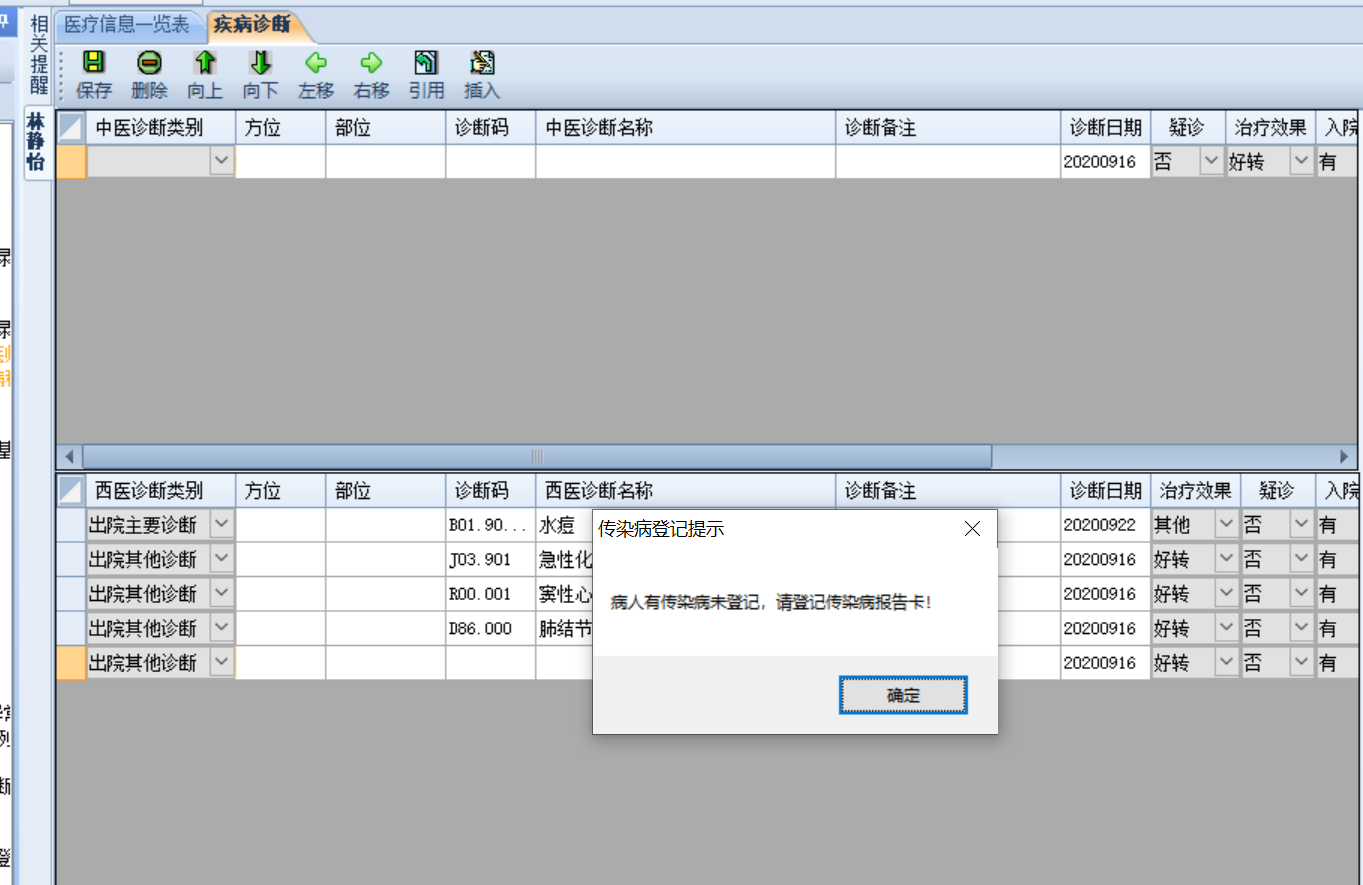Open the 出院其他诊断 dropdown in the J03.901 row
Image resolution: width=1363 pixels, height=885 pixels.
coord(221,559)
